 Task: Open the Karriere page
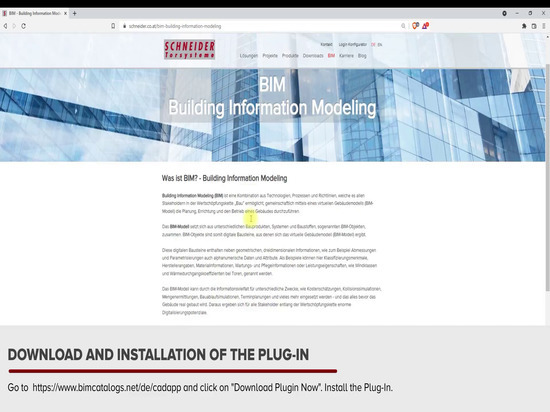tap(347, 56)
